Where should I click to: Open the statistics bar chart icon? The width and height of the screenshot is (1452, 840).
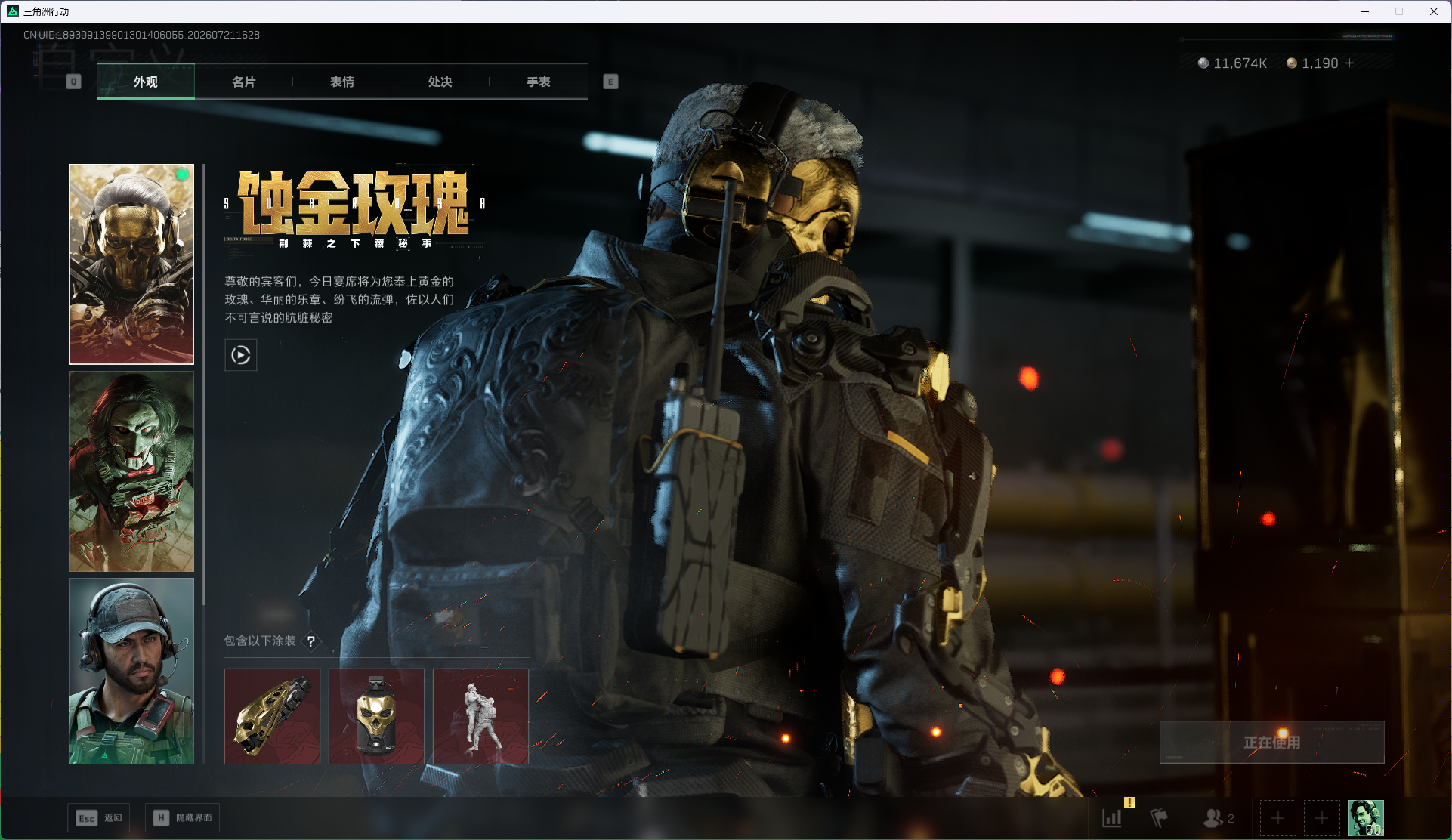point(1112,817)
